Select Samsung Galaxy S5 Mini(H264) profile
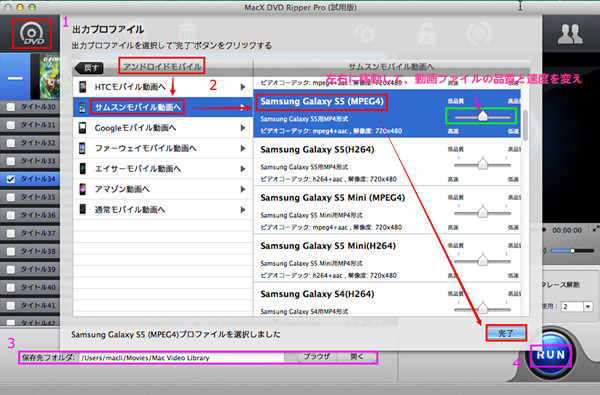This screenshot has height=395, width=600. pos(387,259)
